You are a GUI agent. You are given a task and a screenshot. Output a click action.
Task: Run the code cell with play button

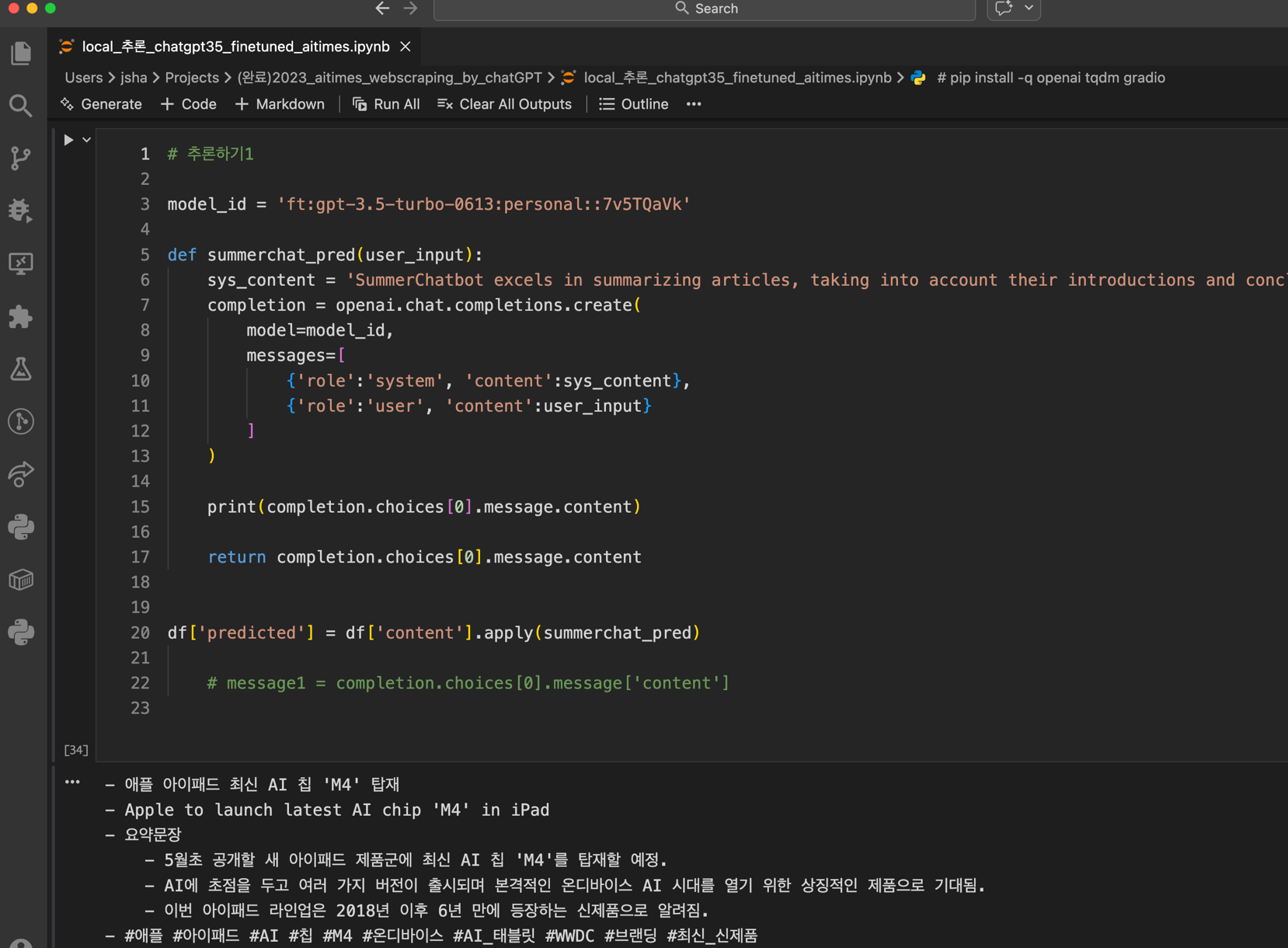68,140
